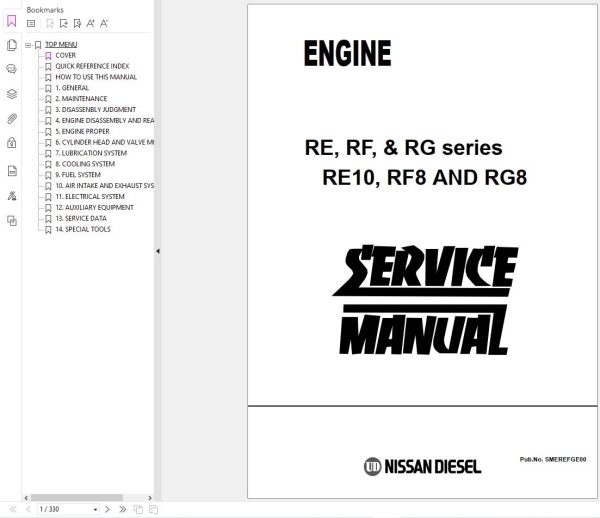Open the Layers panel icon in sidebar
Viewport: 600px width, 518px height.
[11, 94]
